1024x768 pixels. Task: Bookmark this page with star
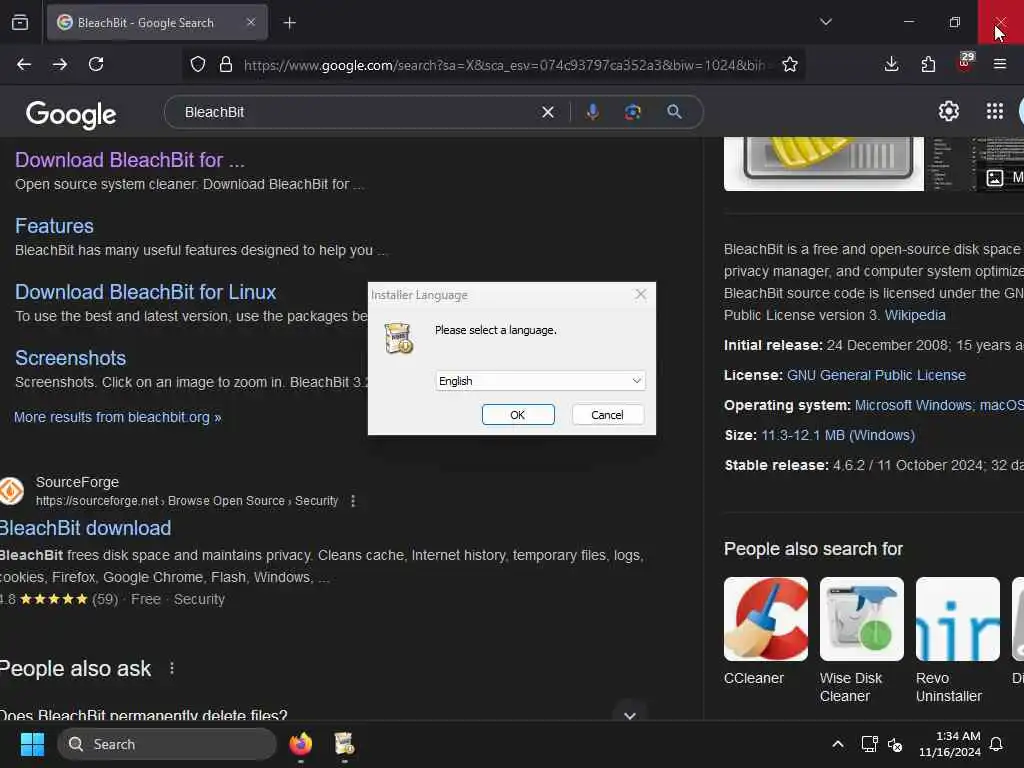(x=790, y=64)
